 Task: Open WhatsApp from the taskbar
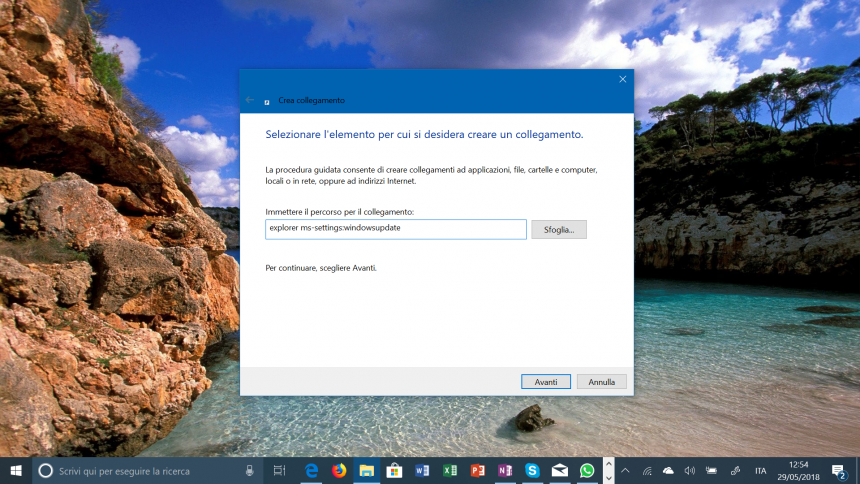click(x=587, y=471)
